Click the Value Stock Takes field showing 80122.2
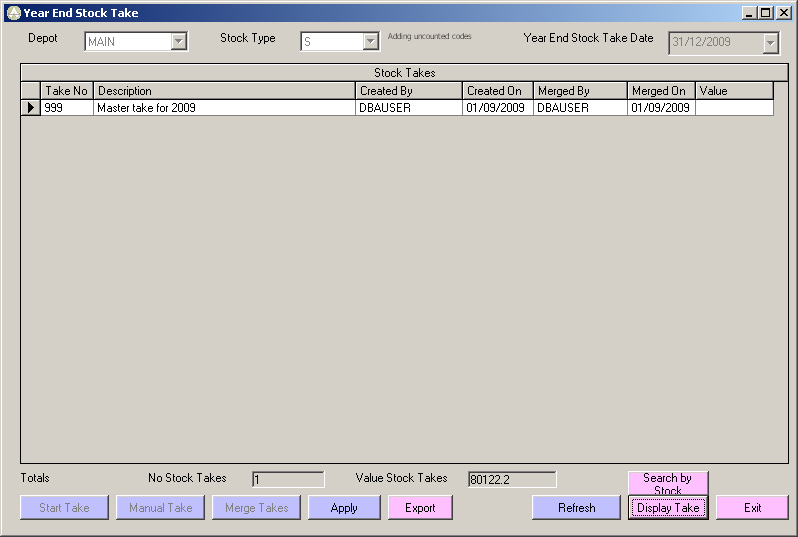 pyautogui.click(x=512, y=479)
